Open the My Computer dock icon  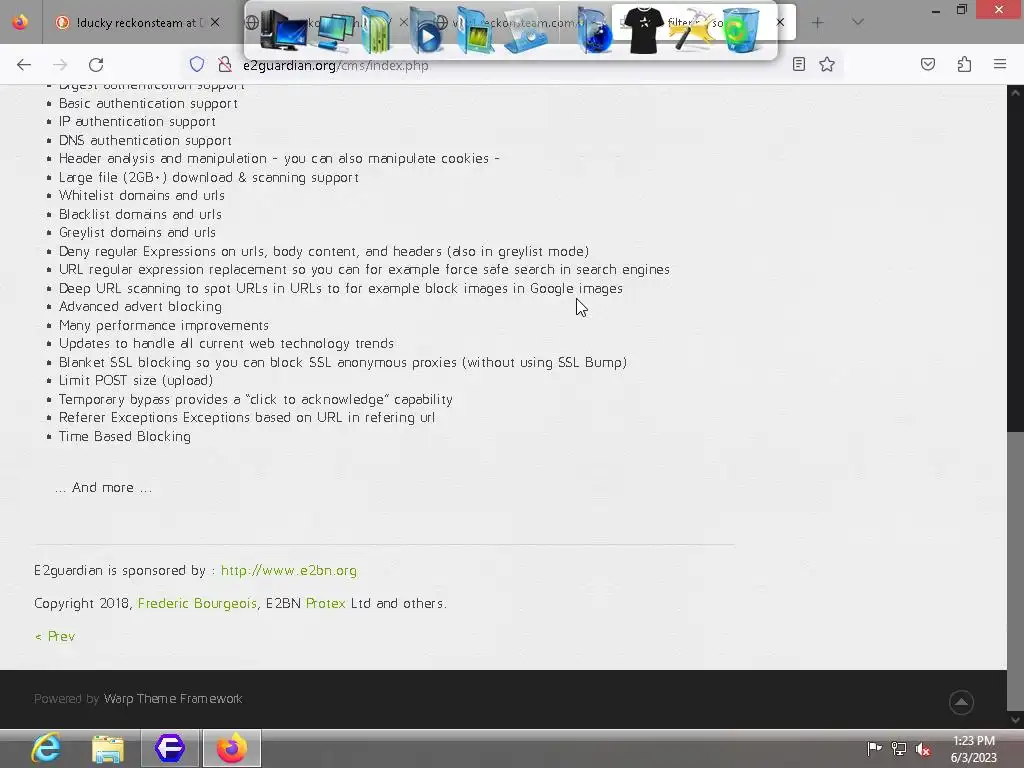(x=283, y=31)
